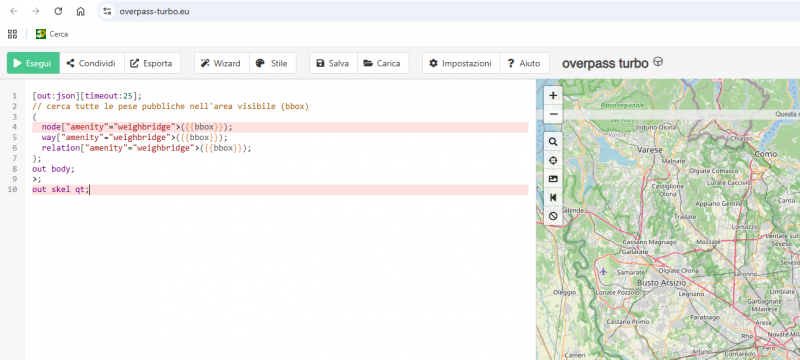
Task: Reload the page
Action: (x=58, y=11)
